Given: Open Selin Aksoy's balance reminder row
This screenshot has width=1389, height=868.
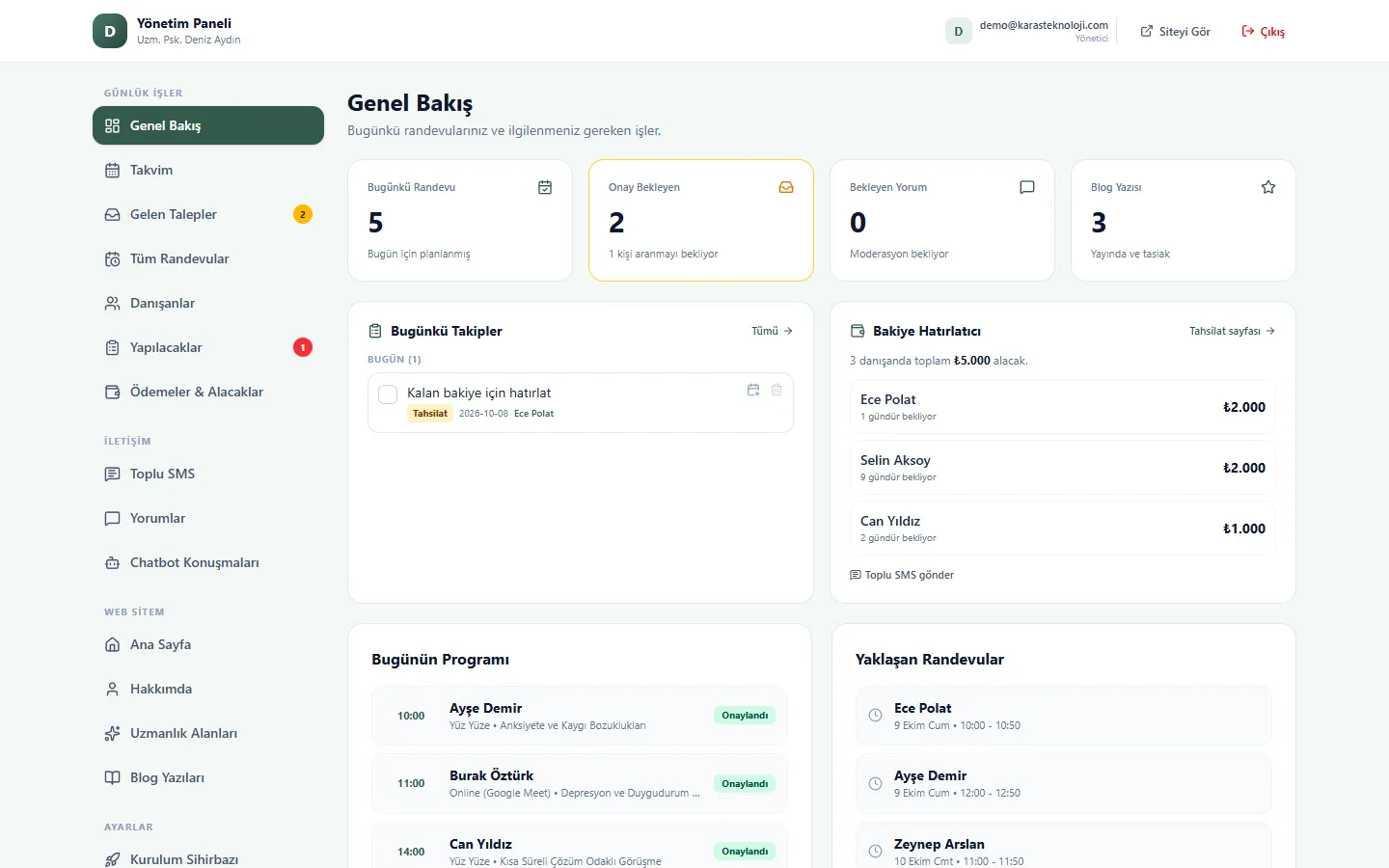Looking at the screenshot, I should (1062, 468).
